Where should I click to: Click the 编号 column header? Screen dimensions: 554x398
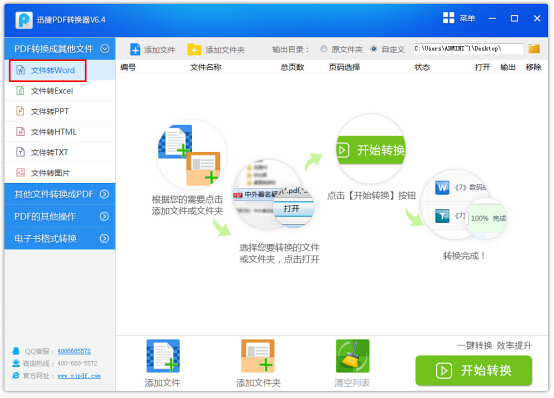point(128,67)
